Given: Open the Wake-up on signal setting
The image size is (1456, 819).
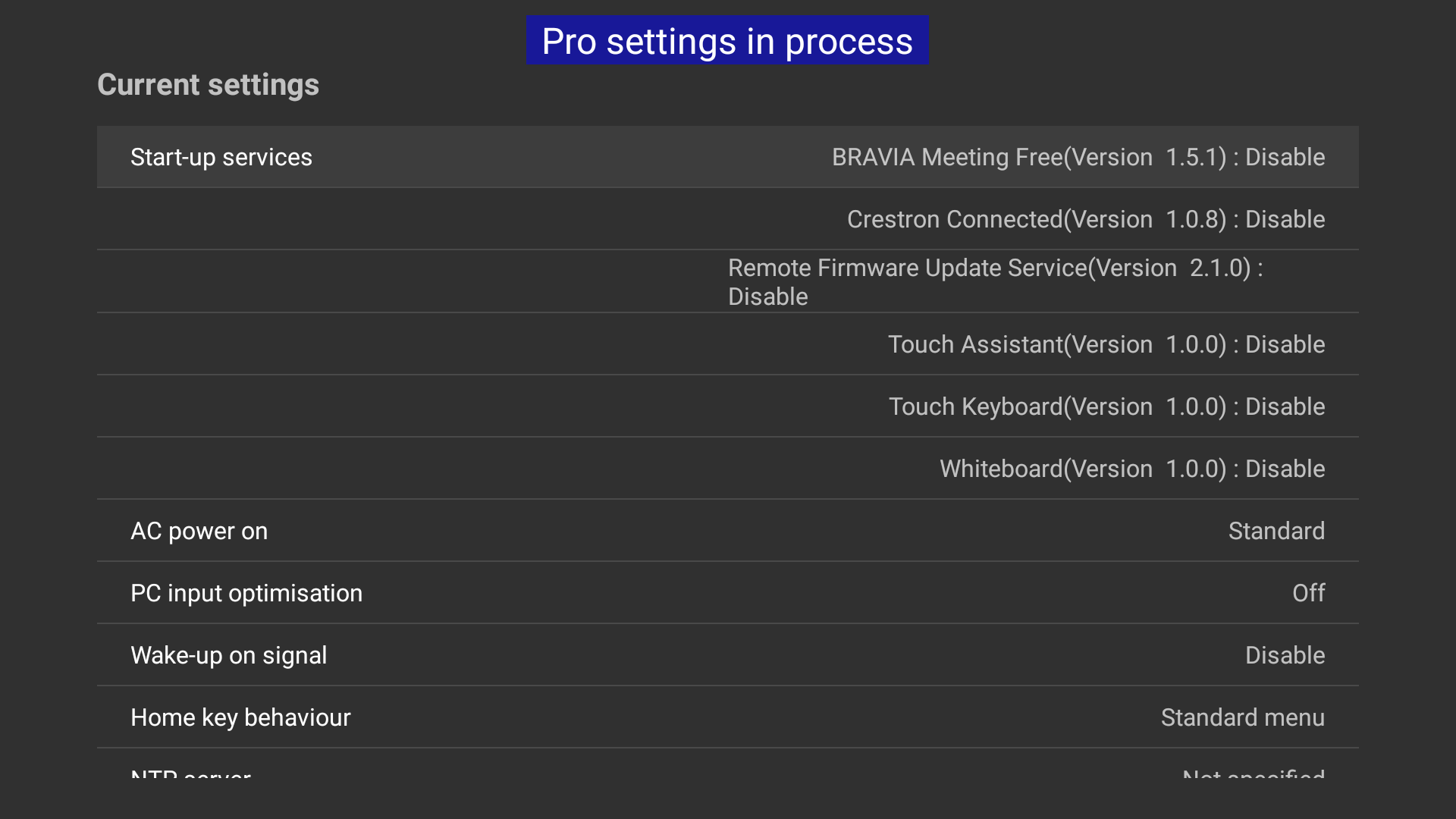Looking at the screenshot, I should (x=228, y=655).
